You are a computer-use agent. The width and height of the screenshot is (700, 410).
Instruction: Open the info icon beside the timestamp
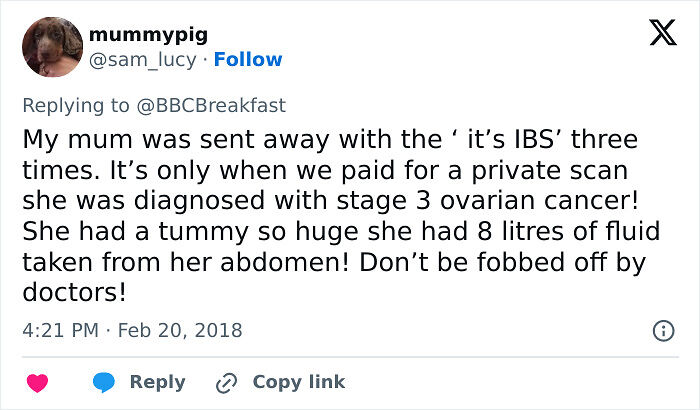(x=662, y=329)
